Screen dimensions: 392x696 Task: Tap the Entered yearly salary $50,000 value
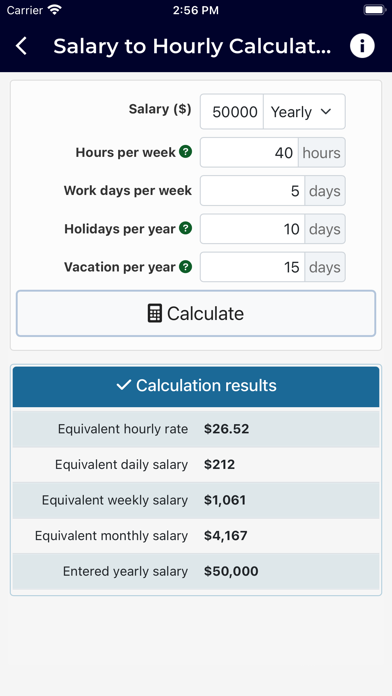click(231, 571)
